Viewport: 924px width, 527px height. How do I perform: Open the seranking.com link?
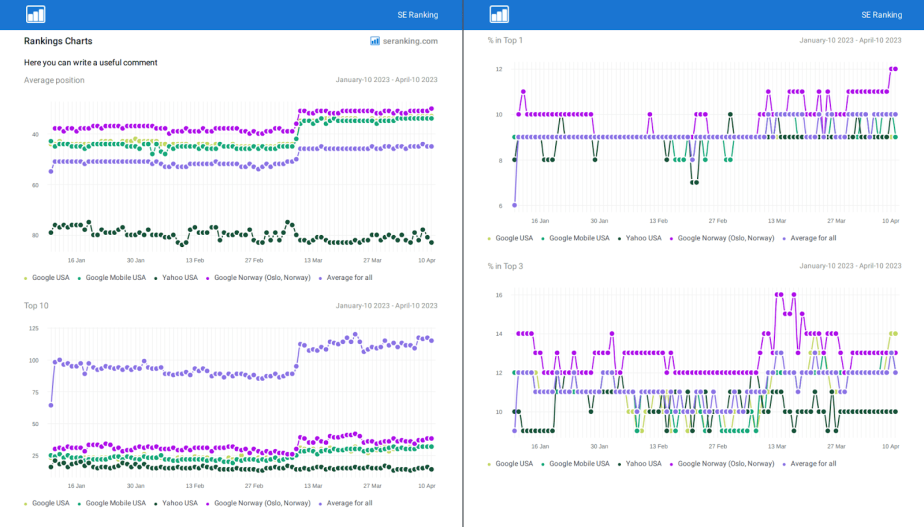click(410, 41)
